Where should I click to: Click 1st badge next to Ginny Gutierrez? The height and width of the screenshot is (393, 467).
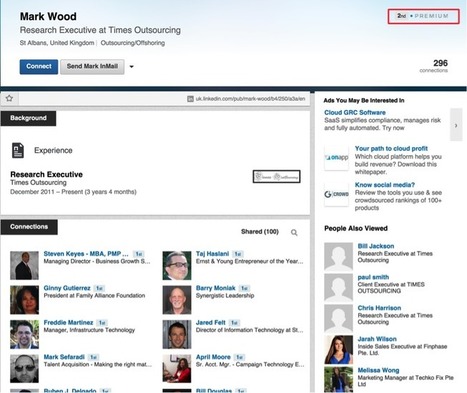pos(99,288)
